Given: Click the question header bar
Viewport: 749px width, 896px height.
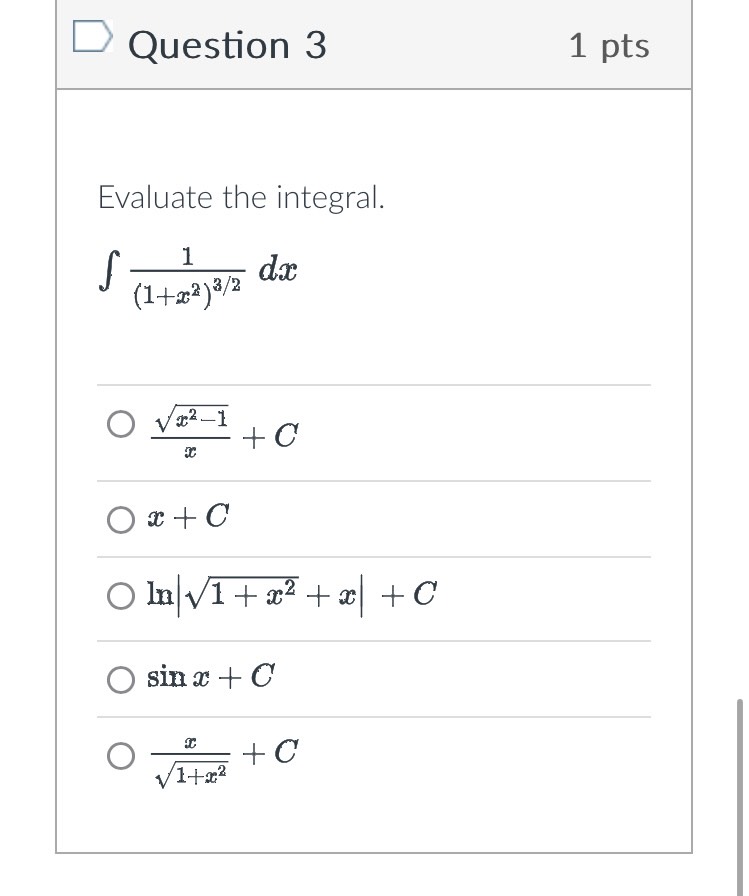Looking at the screenshot, I should click(374, 44).
